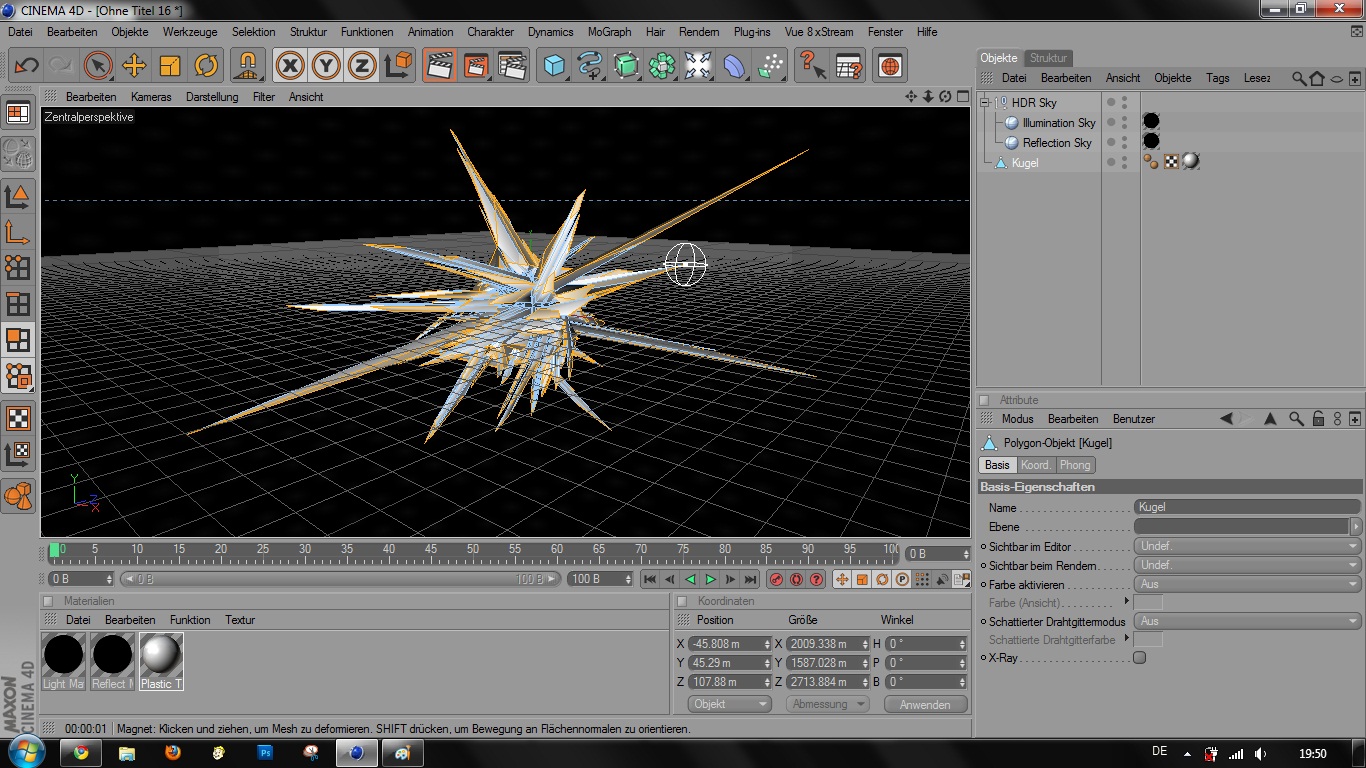Viewport: 1366px width, 768px height.
Task: Click the Anwenden button
Action: tap(925, 704)
